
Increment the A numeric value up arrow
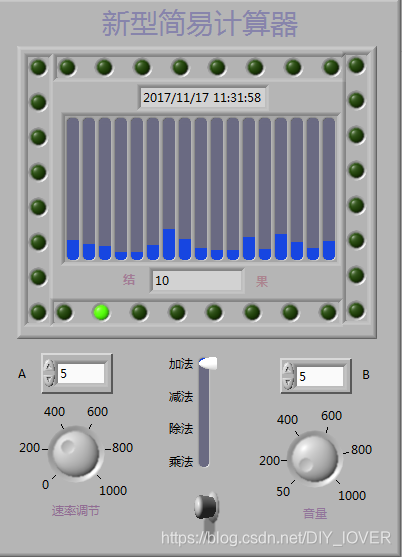point(49,366)
